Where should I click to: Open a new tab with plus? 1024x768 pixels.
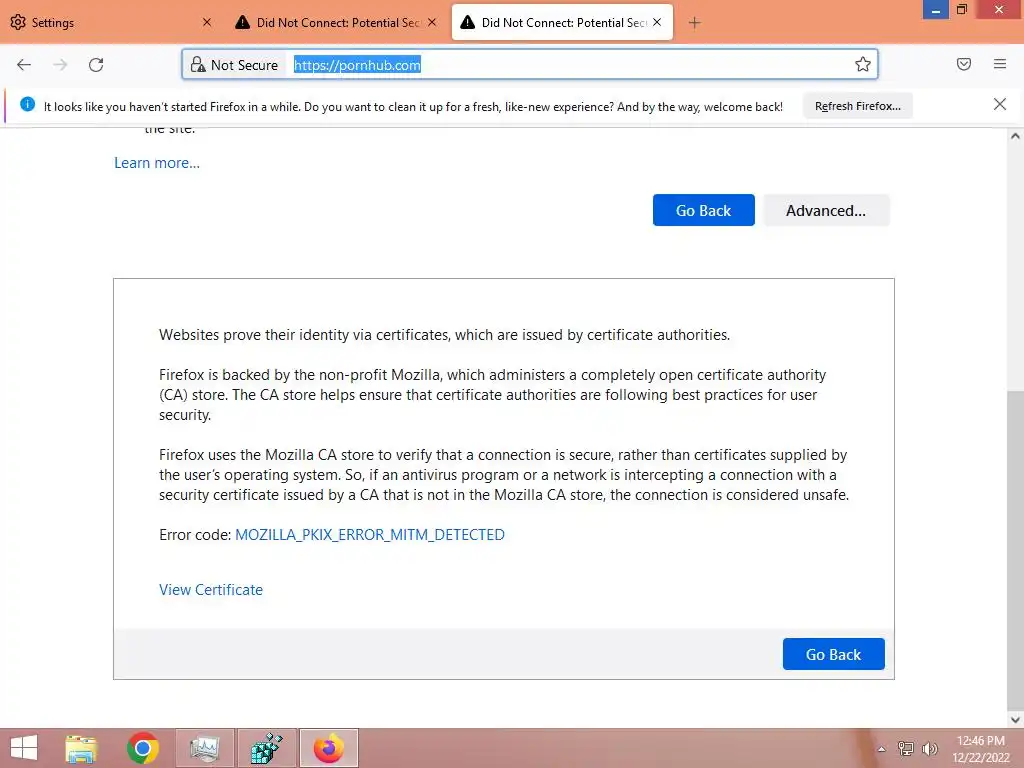coord(694,23)
